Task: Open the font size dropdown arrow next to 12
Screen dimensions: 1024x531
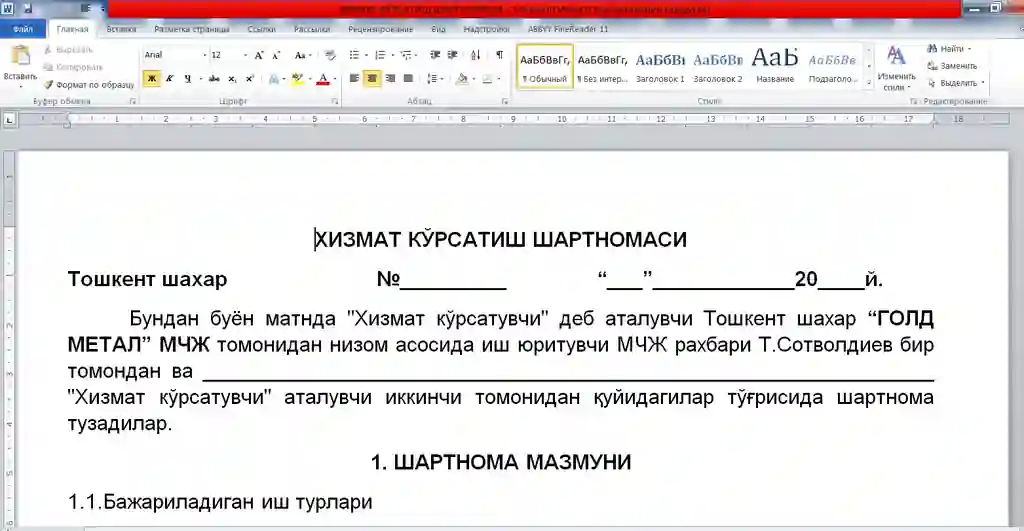Action: (x=245, y=56)
